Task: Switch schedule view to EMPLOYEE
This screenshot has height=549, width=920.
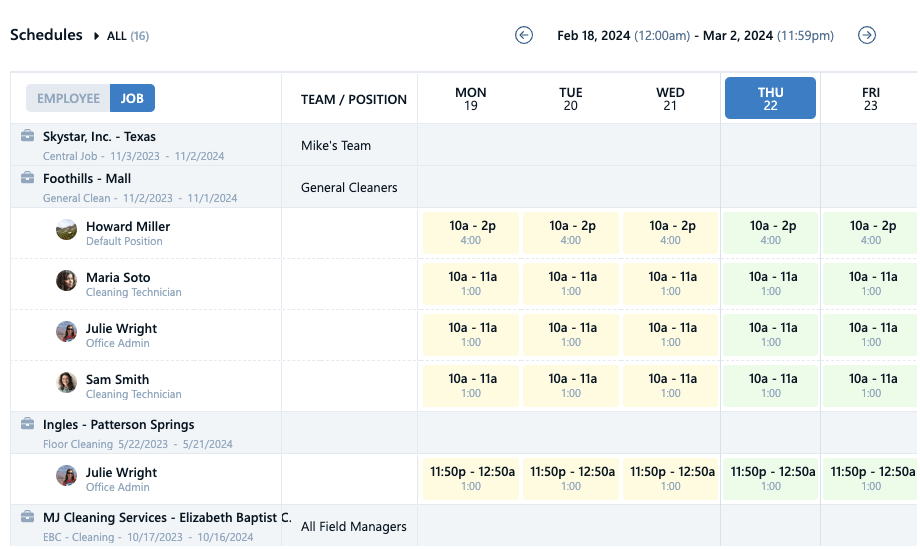Action: (68, 98)
